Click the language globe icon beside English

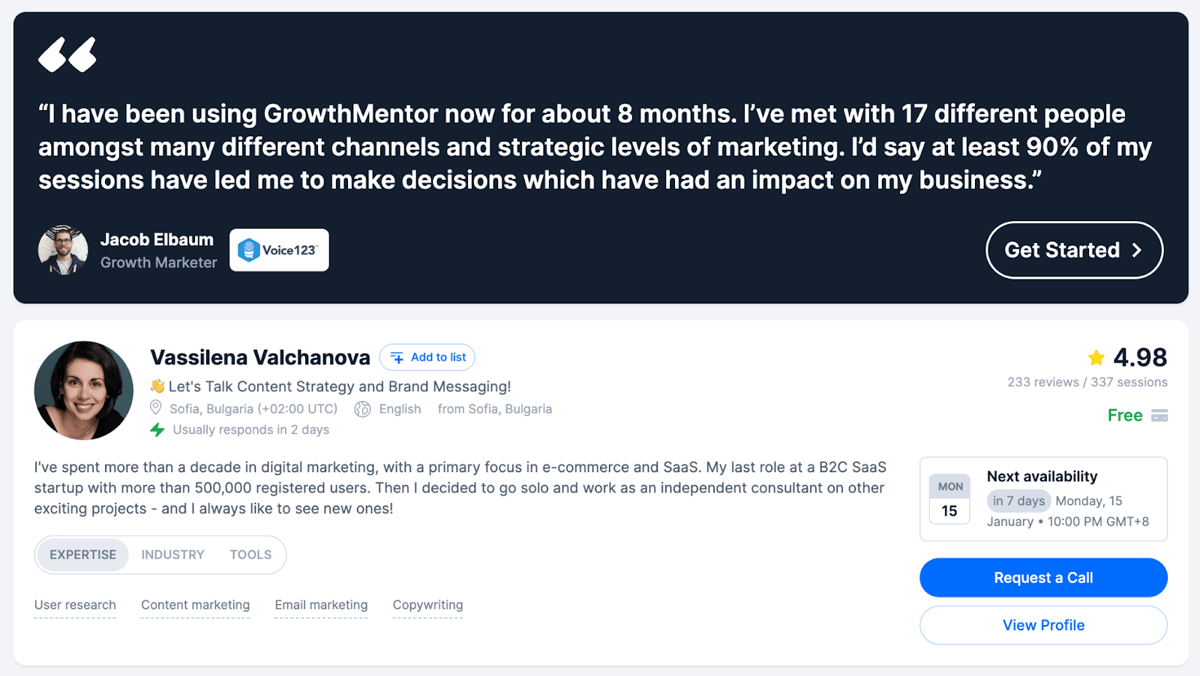(362, 409)
